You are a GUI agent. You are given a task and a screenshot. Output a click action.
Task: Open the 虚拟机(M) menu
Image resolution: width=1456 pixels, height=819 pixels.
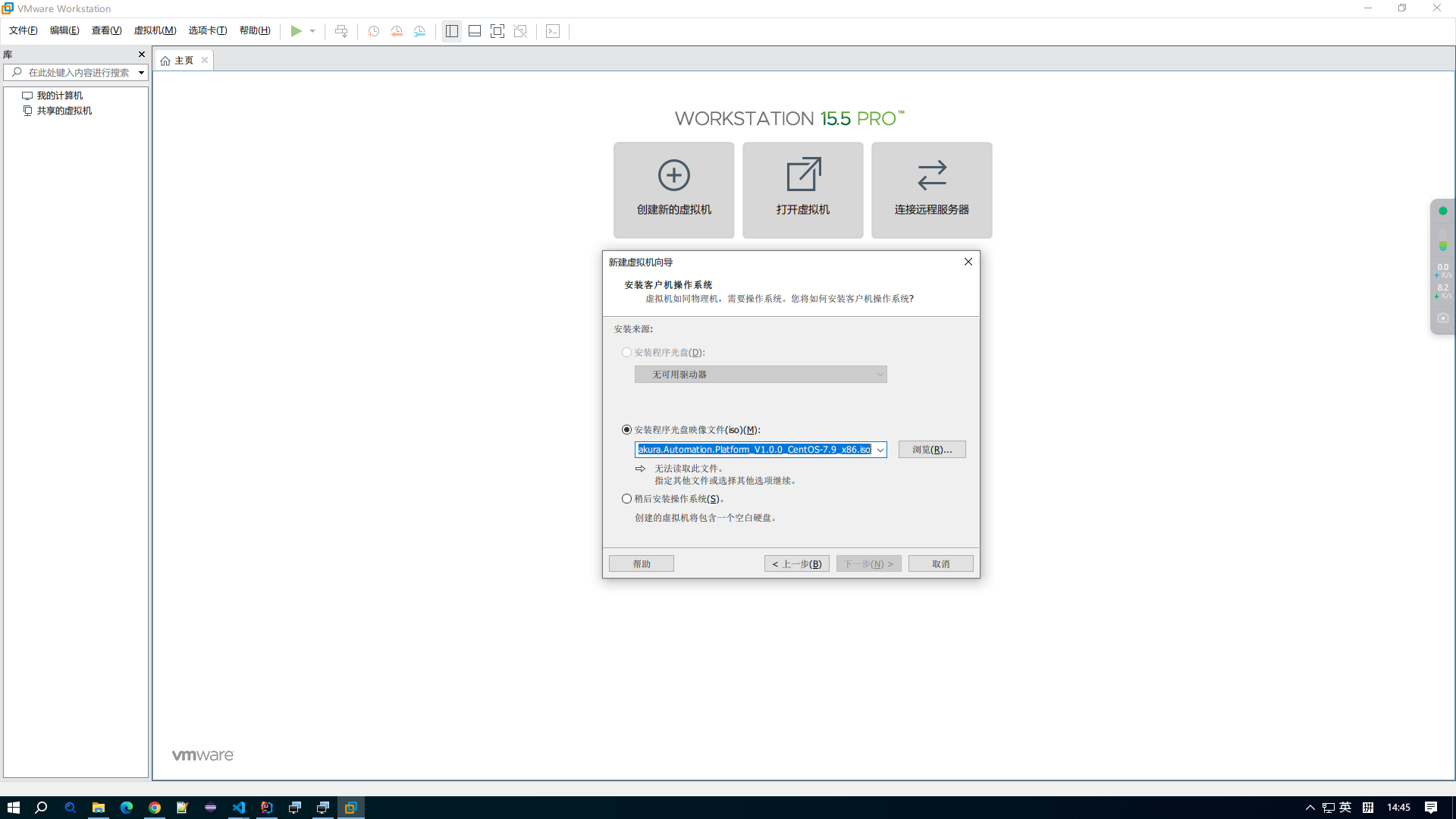[155, 30]
